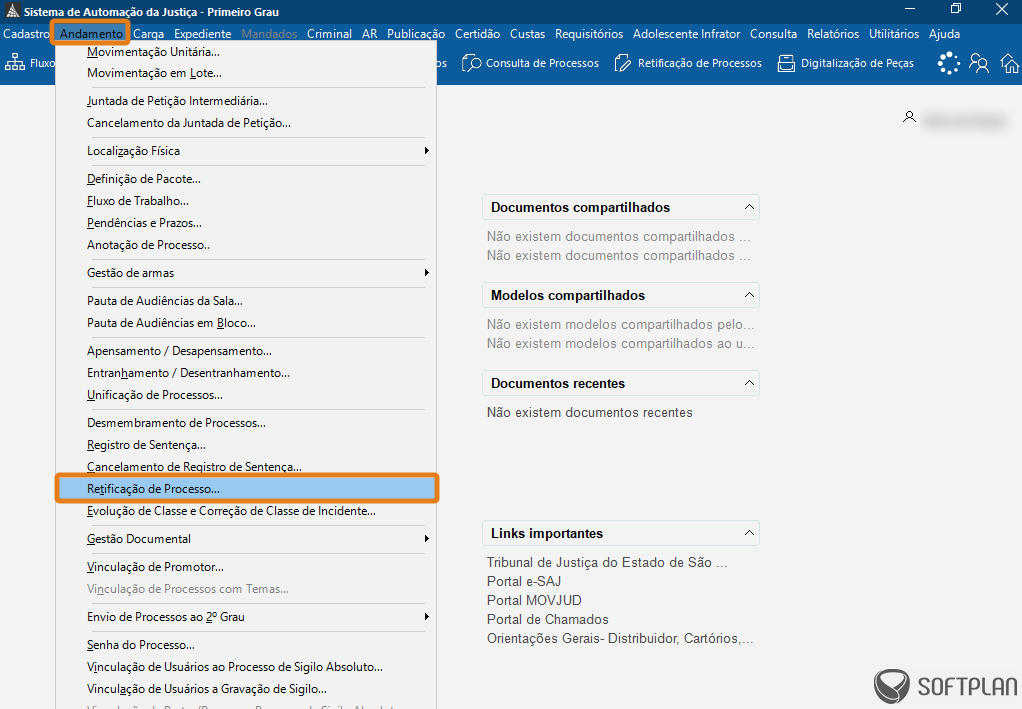
Task: Click the Retificação de Processos pencil icon
Action: click(622, 63)
